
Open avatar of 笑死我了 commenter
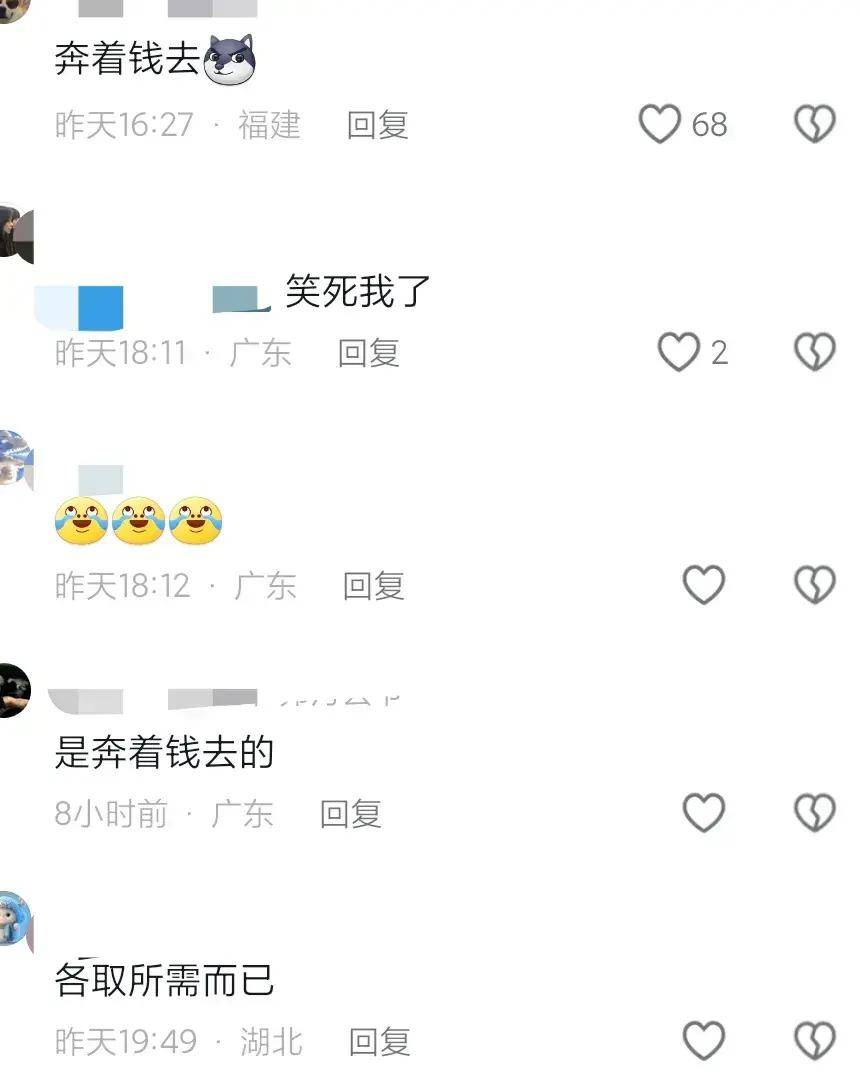tap(15, 234)
